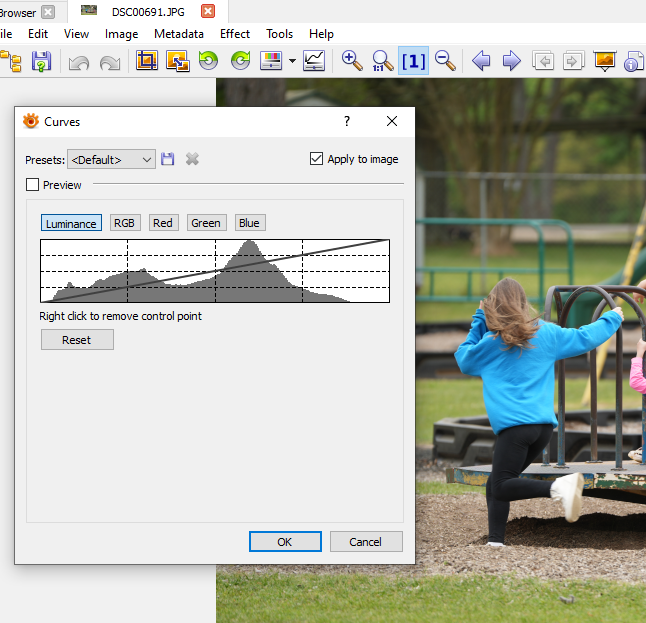
Task: Click the Save icon in main toolbar
Action: (x=41, y=61)
